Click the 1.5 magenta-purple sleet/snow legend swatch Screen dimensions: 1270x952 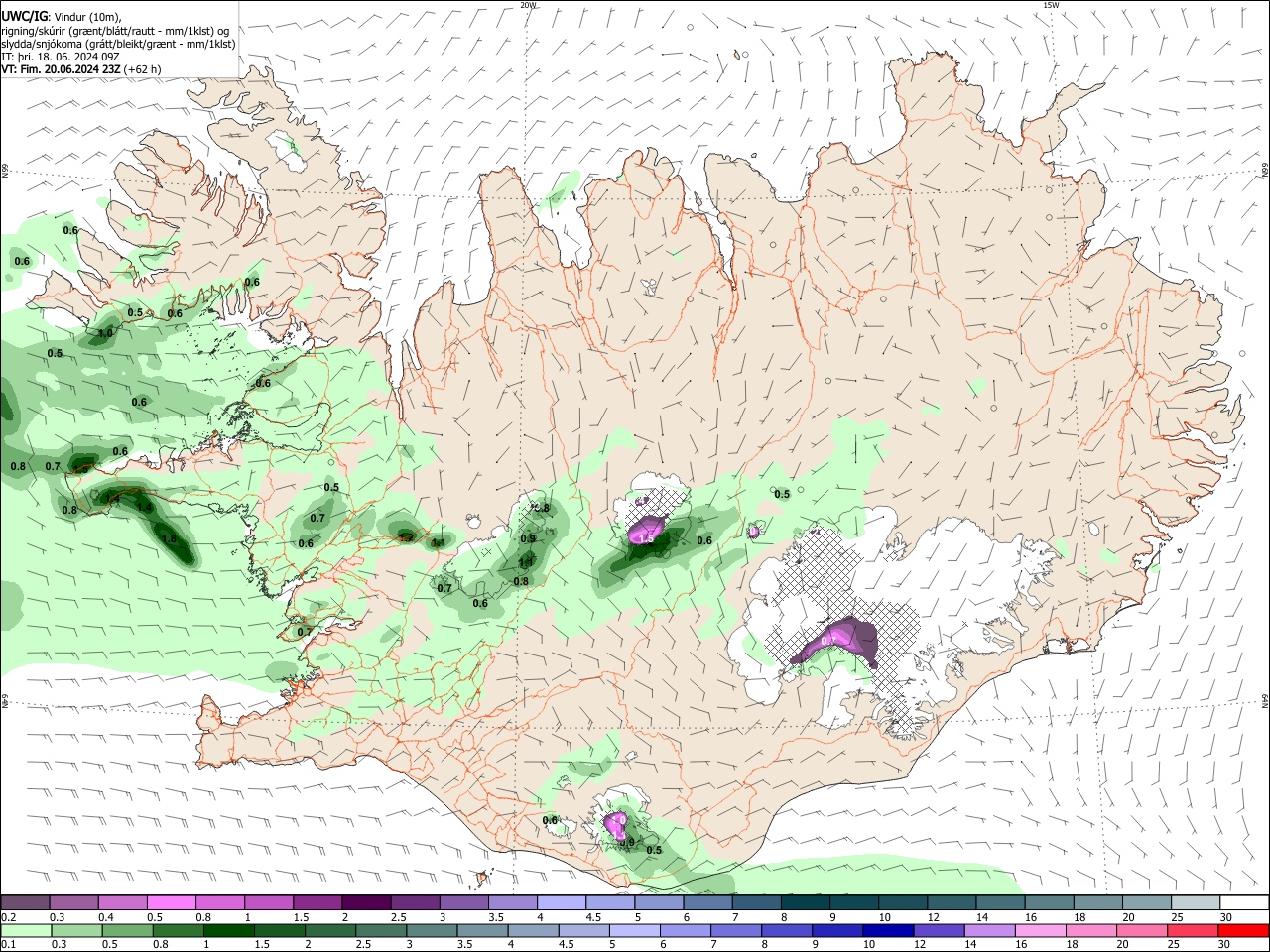[x=317, y=902]
